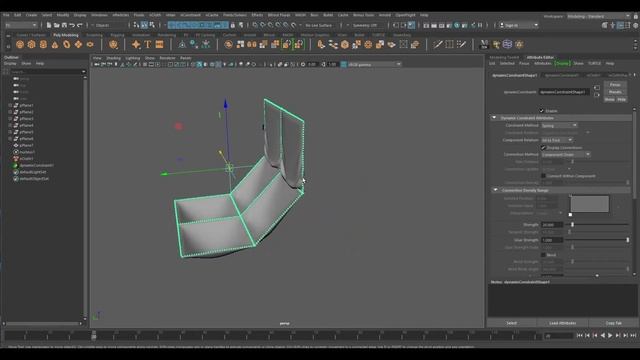Image resolution: width=640 pixels, height=360 pixels.
Task: Open the menu set dropdown
Action: coord(21,25)
